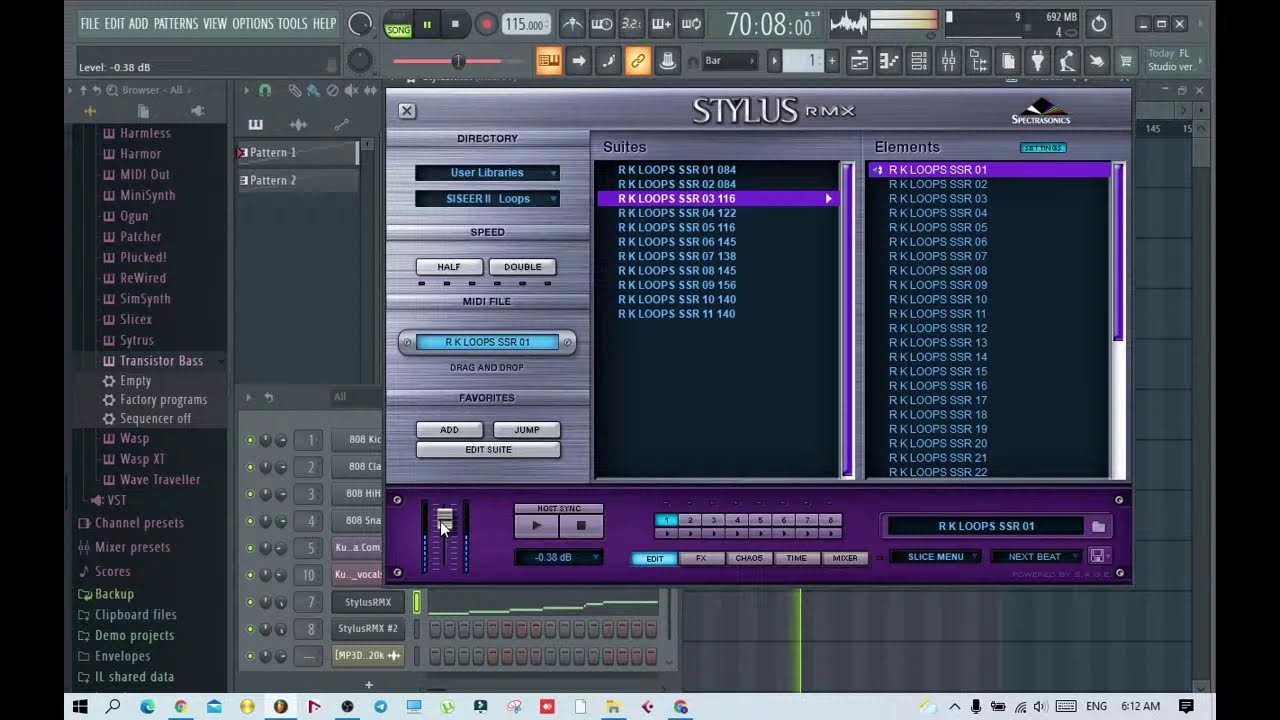This screenshot has height=720, width=1280.
Task: Expand the Channel presets folder
Action: coord(139,523)
